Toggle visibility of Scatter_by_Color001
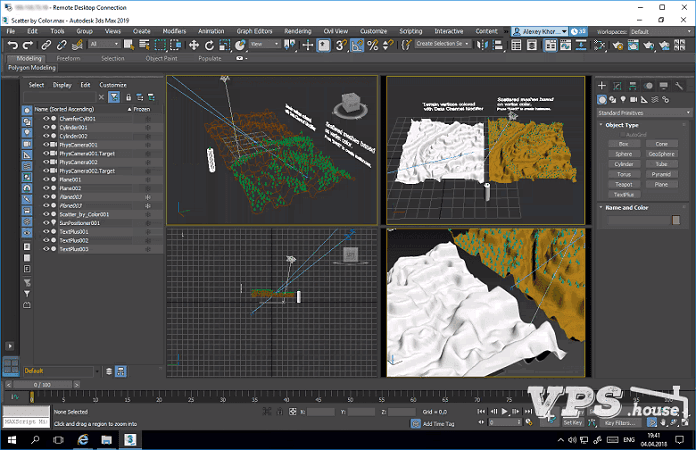The width and height of the screenshot is (696, 450). [45, 214]
